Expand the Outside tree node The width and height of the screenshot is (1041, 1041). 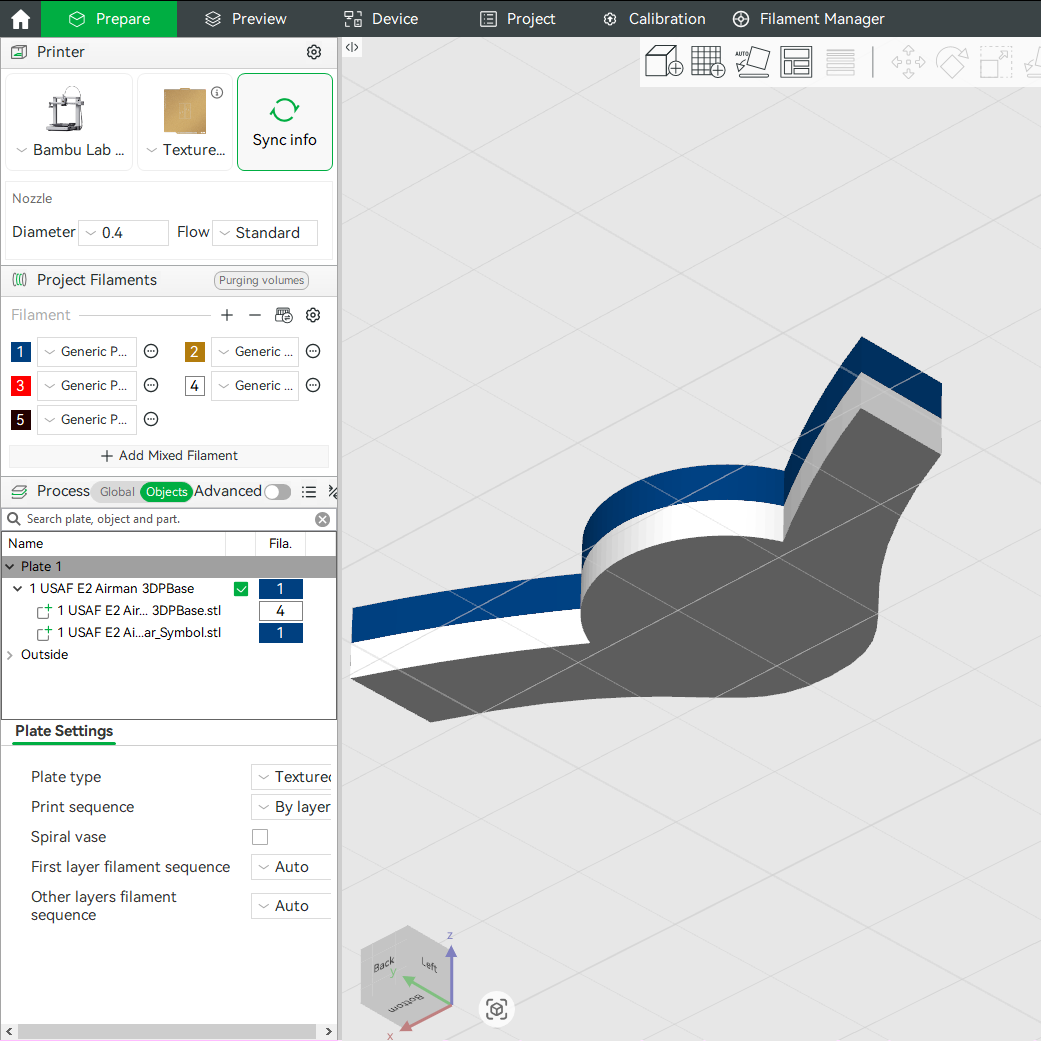click(x=10, y=655)
